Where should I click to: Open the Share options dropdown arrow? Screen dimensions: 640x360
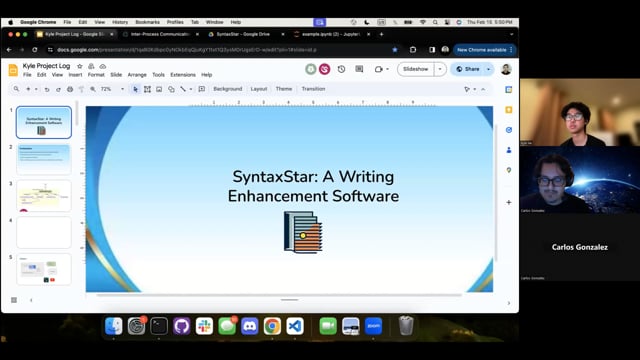pos(489,69)
